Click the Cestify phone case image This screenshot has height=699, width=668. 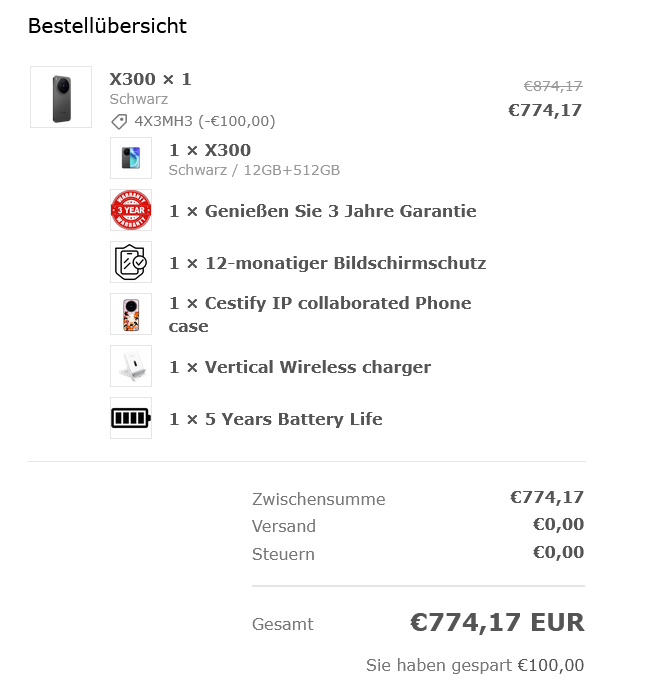pos(131,314)
